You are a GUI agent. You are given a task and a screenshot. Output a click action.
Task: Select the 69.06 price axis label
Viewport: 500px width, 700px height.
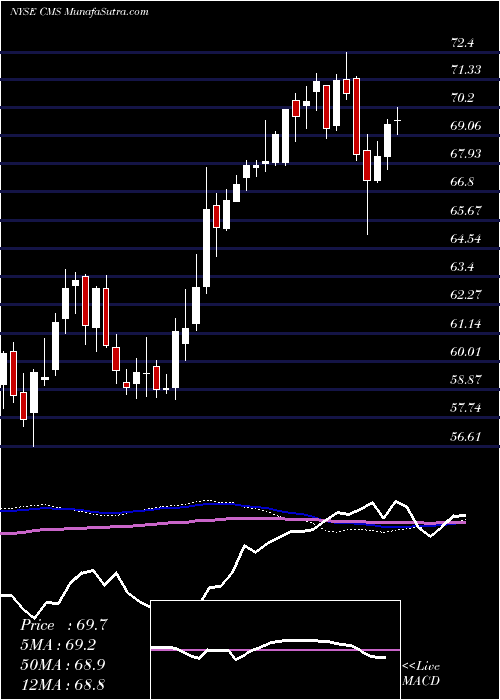click(x=467, y=126)
